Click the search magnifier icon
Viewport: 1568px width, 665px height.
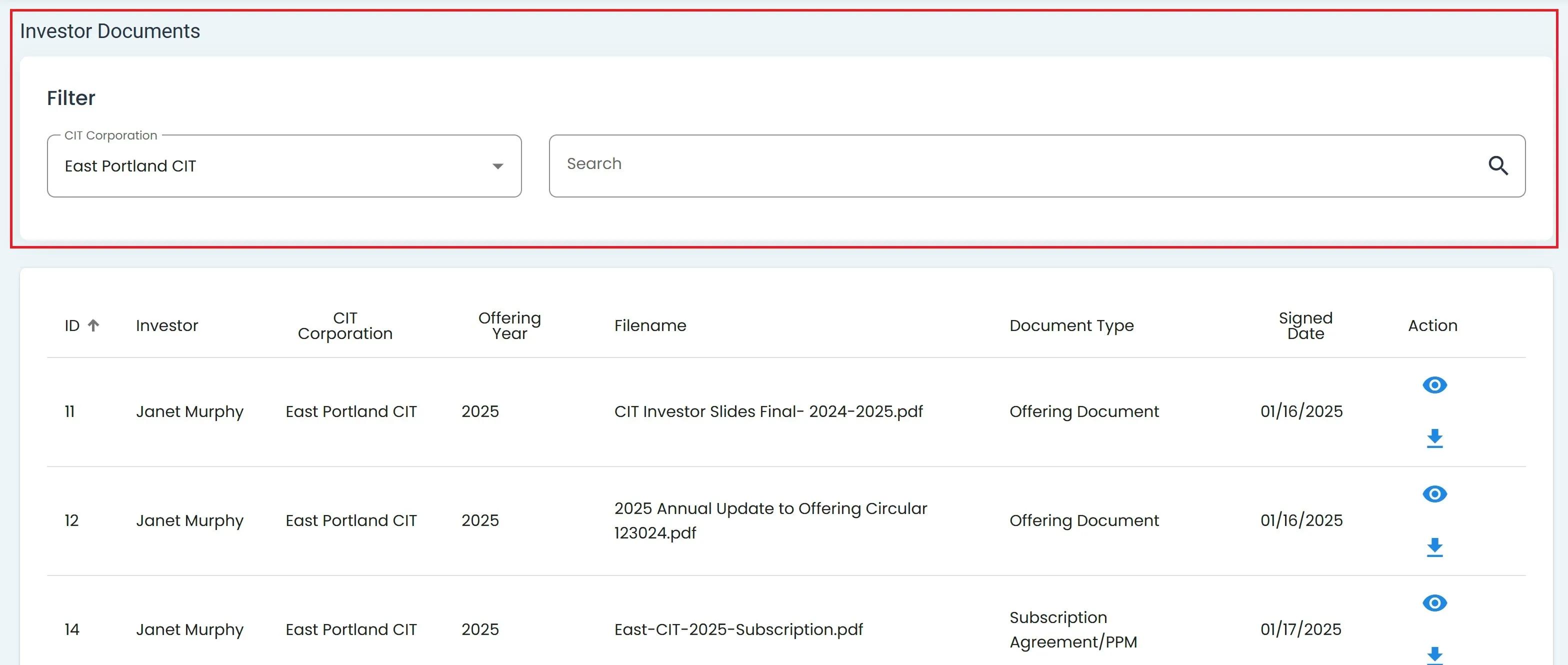pyautogui.click(x=1498, y=165)
